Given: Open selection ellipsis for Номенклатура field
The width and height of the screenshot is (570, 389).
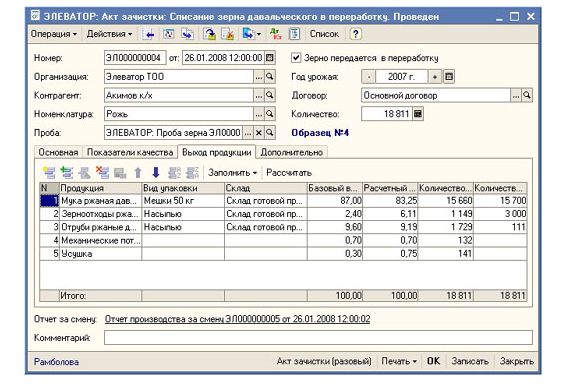Looking at the screenshot, I should point(258,114).
